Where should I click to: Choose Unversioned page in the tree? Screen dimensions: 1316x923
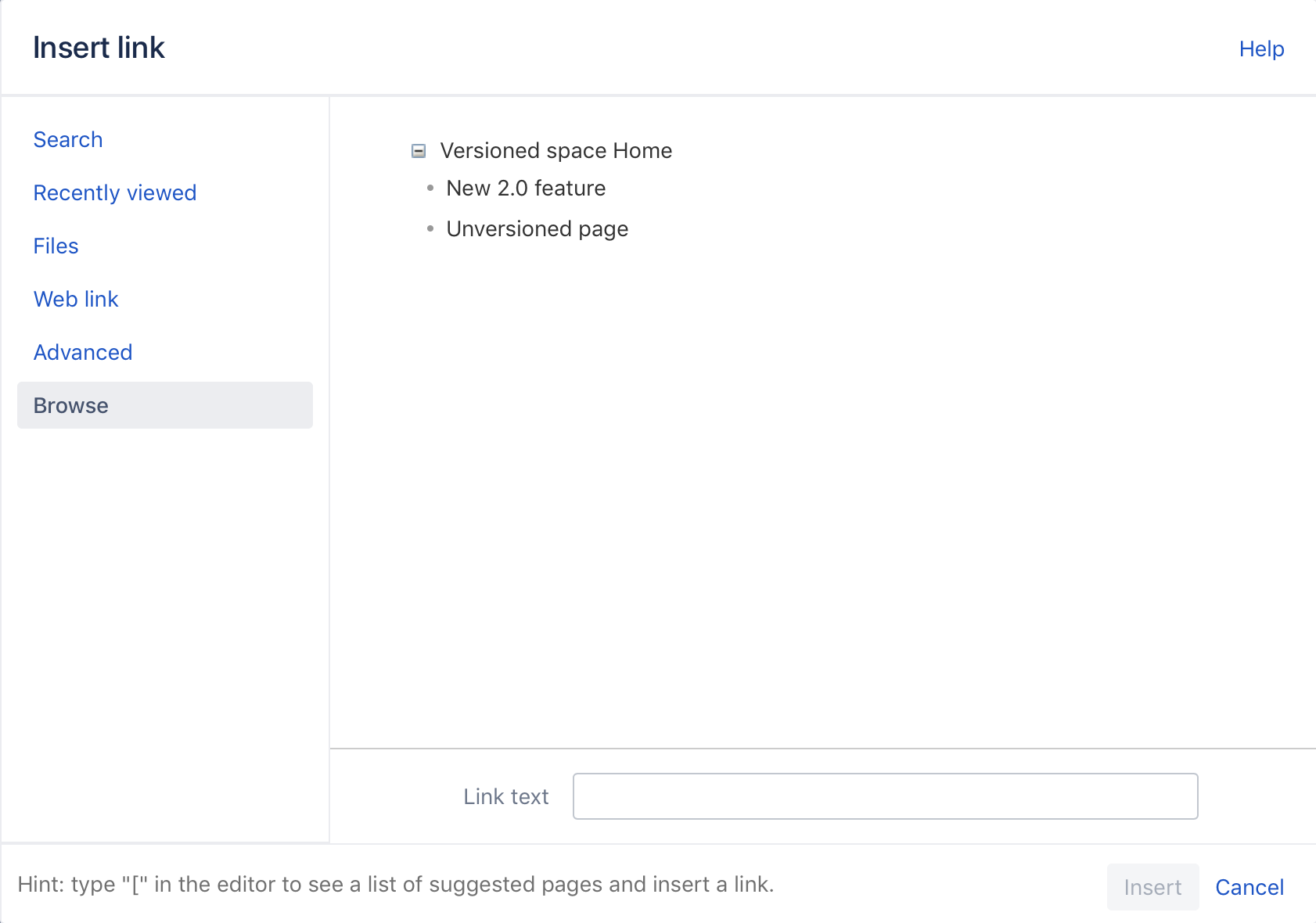coord(537,229)
